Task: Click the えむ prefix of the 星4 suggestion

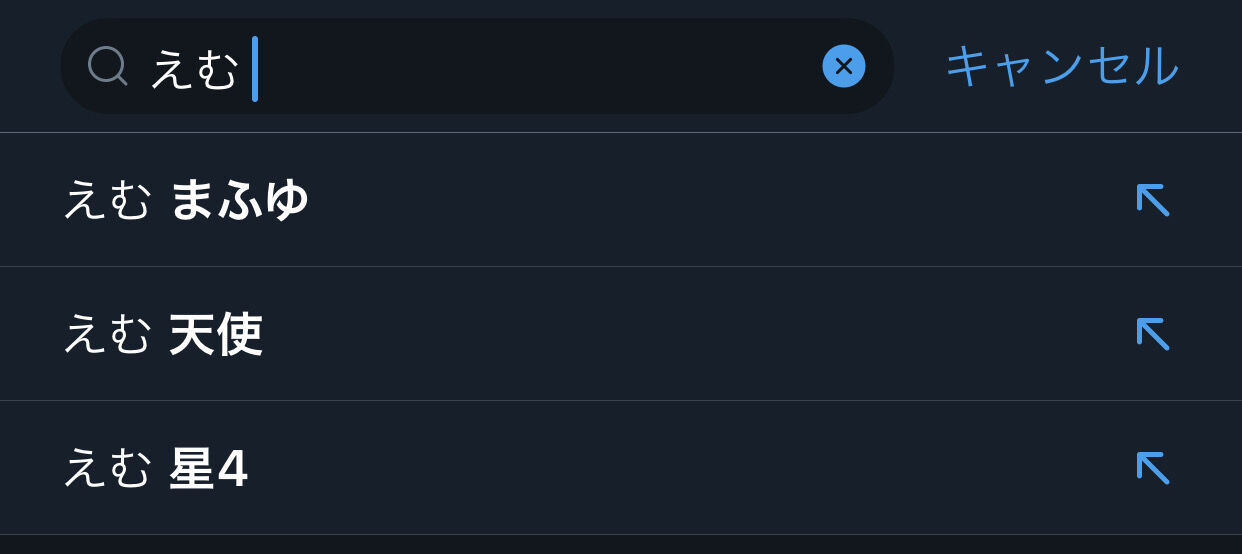Action: coord(107,469)
